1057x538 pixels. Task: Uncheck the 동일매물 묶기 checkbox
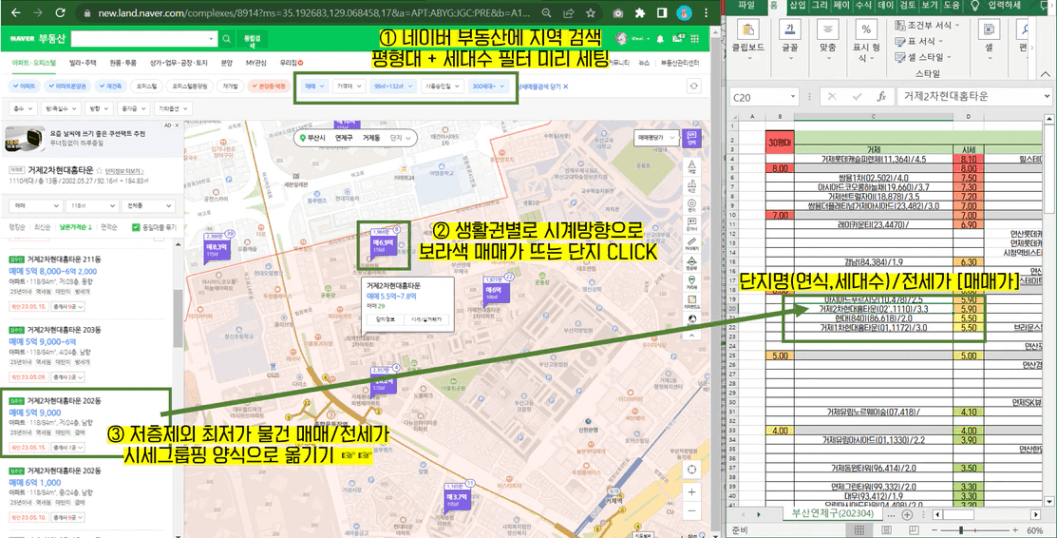pyautogui.click(x=135, y=227)
